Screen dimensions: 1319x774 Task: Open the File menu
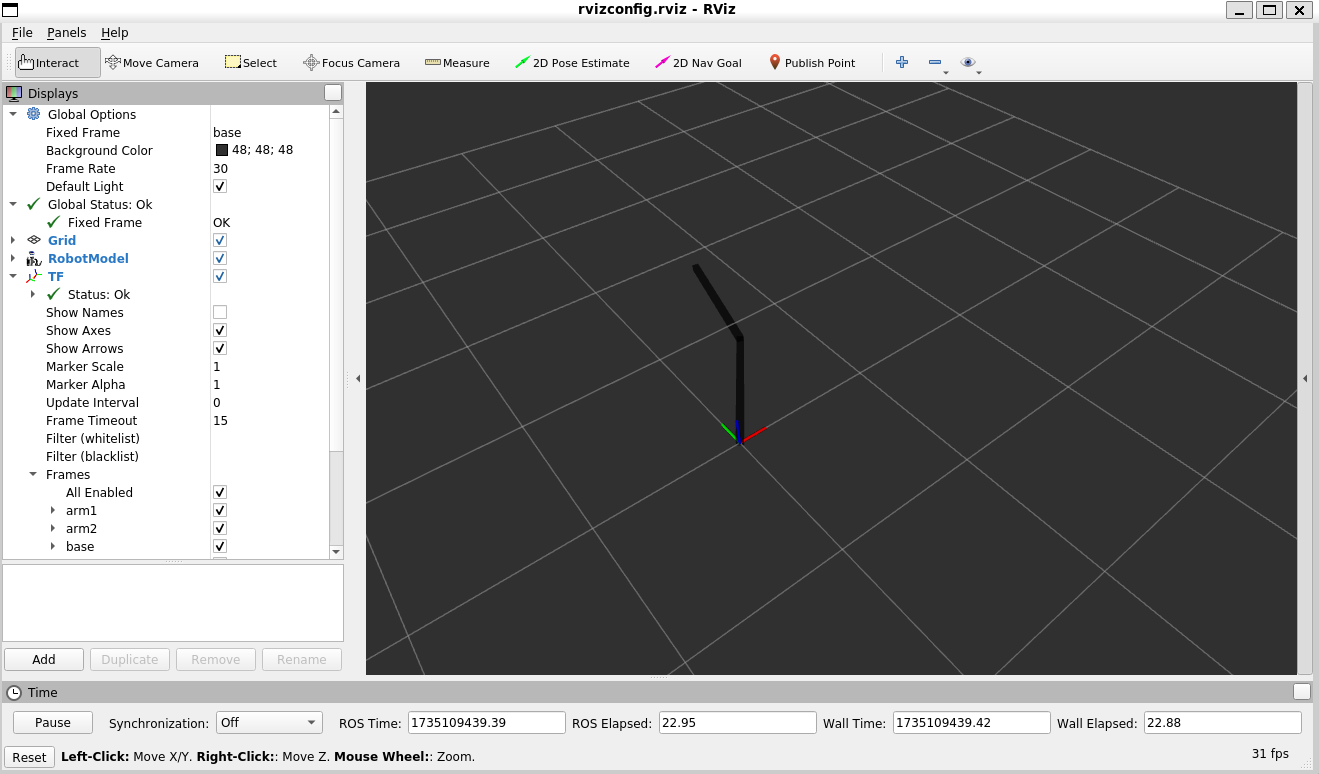coord(22,32)
